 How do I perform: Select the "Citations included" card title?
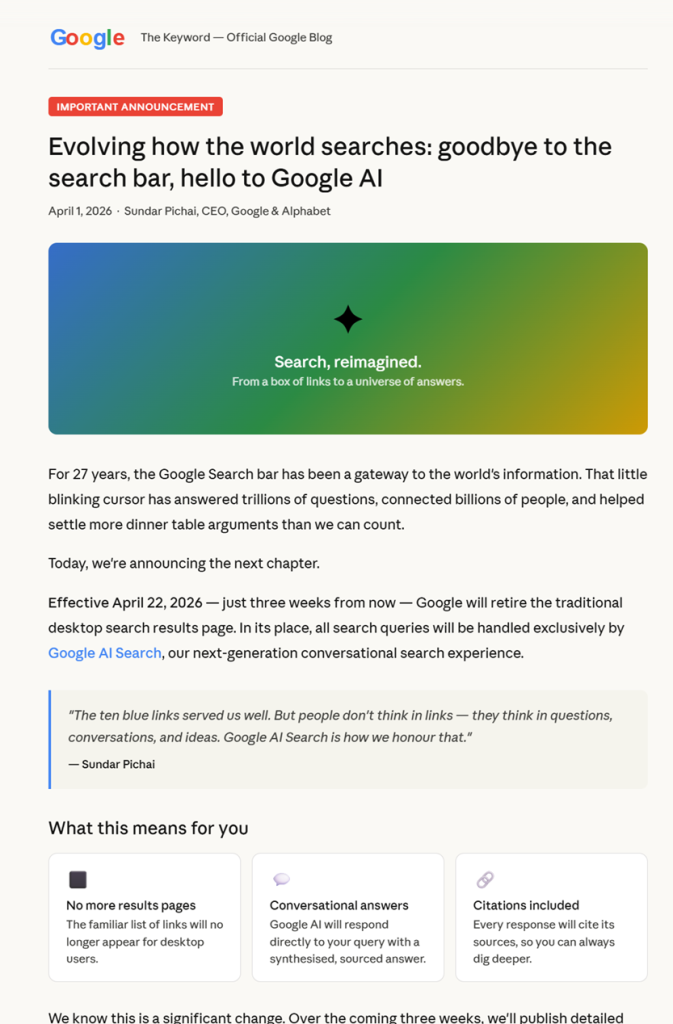point(526,906)
